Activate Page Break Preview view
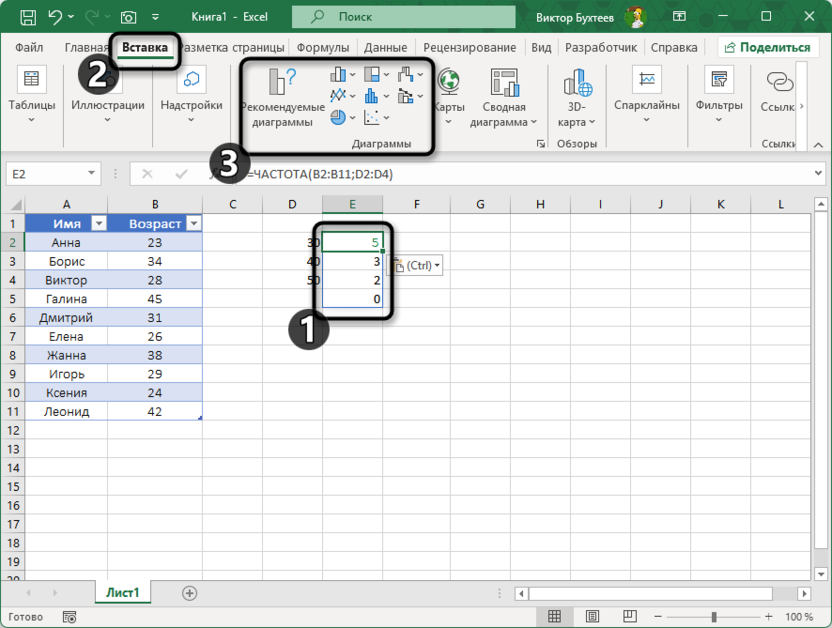 tap(630, 616)
